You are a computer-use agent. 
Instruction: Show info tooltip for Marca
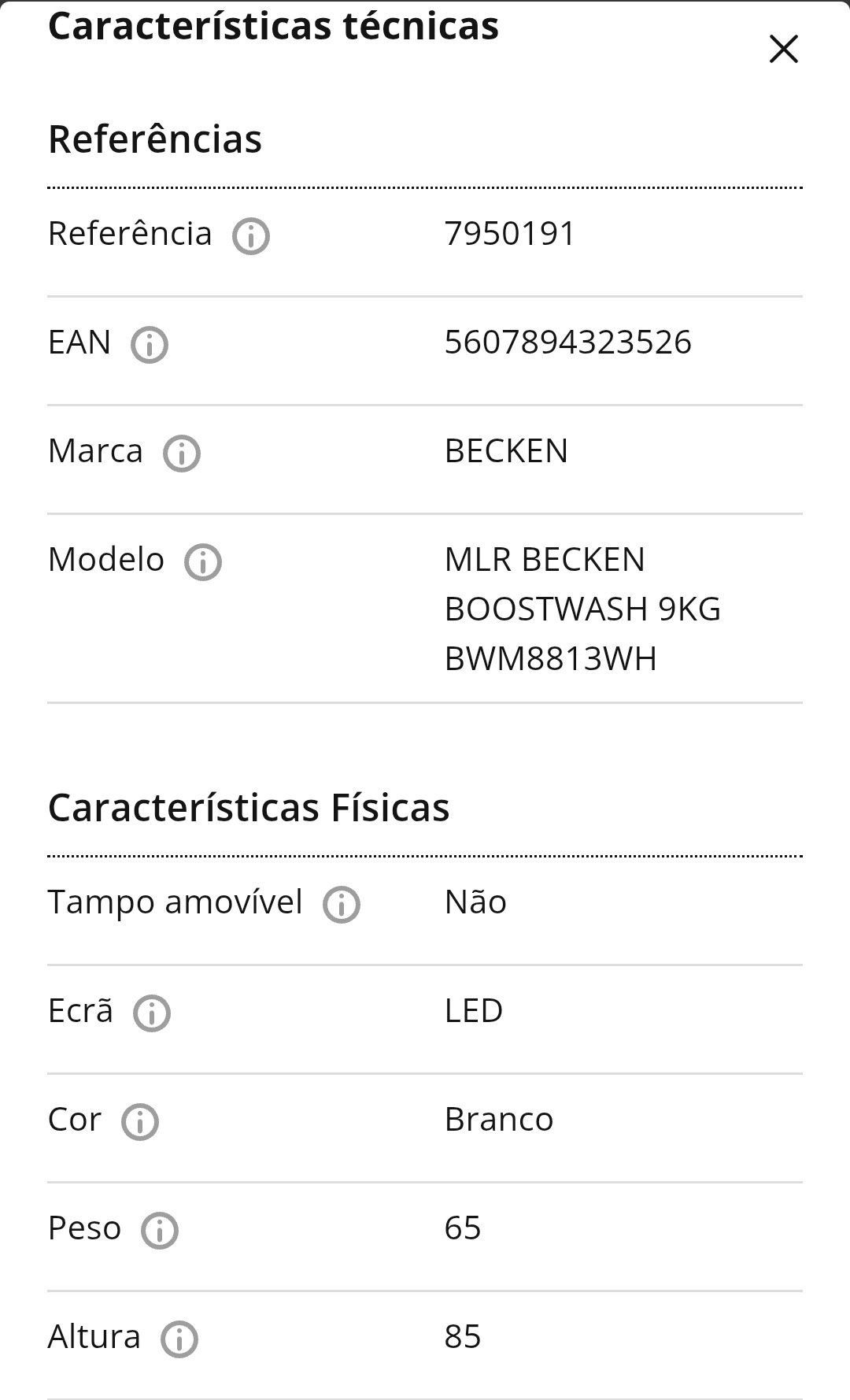click(182, 453)
